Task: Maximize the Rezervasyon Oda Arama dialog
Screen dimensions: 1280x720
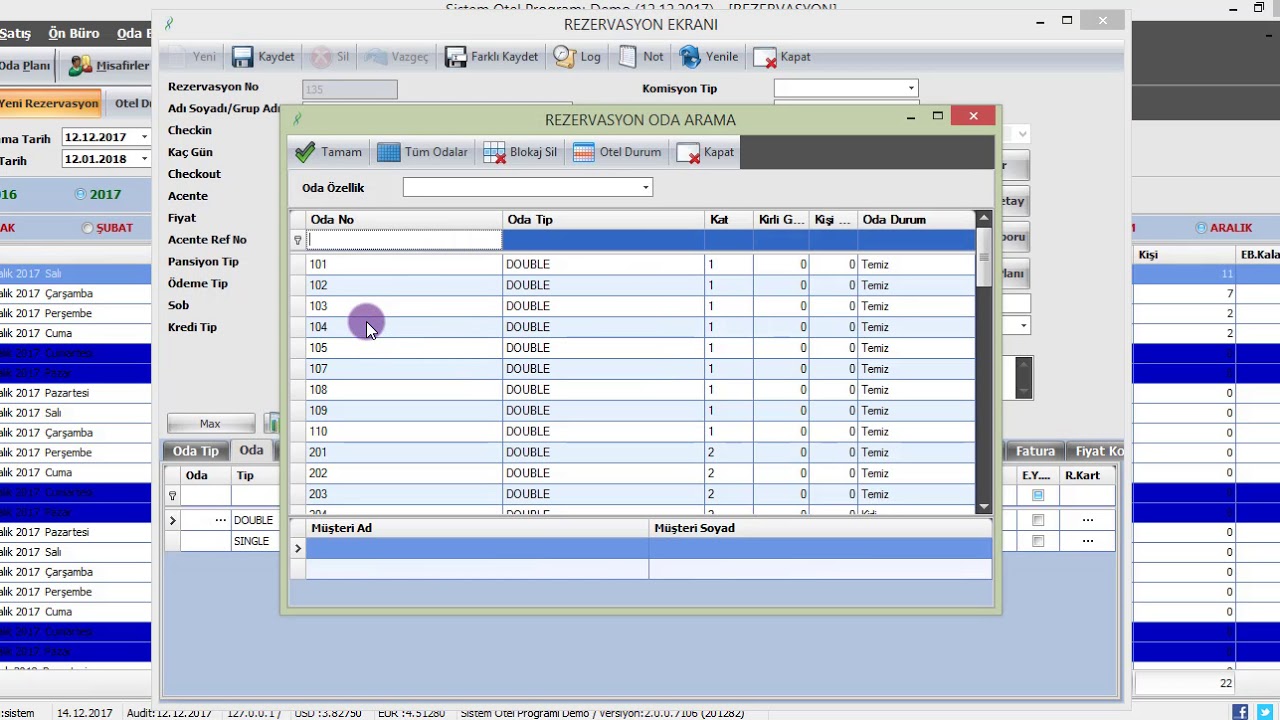Action: (938, 116)
